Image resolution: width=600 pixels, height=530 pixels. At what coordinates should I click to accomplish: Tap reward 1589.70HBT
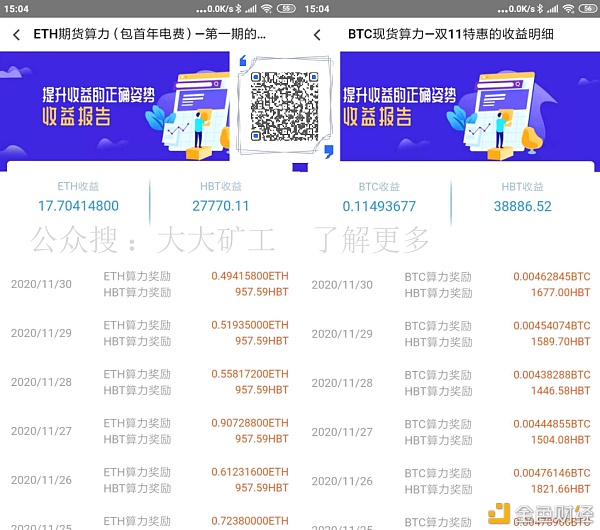click(x=561, y=341)
